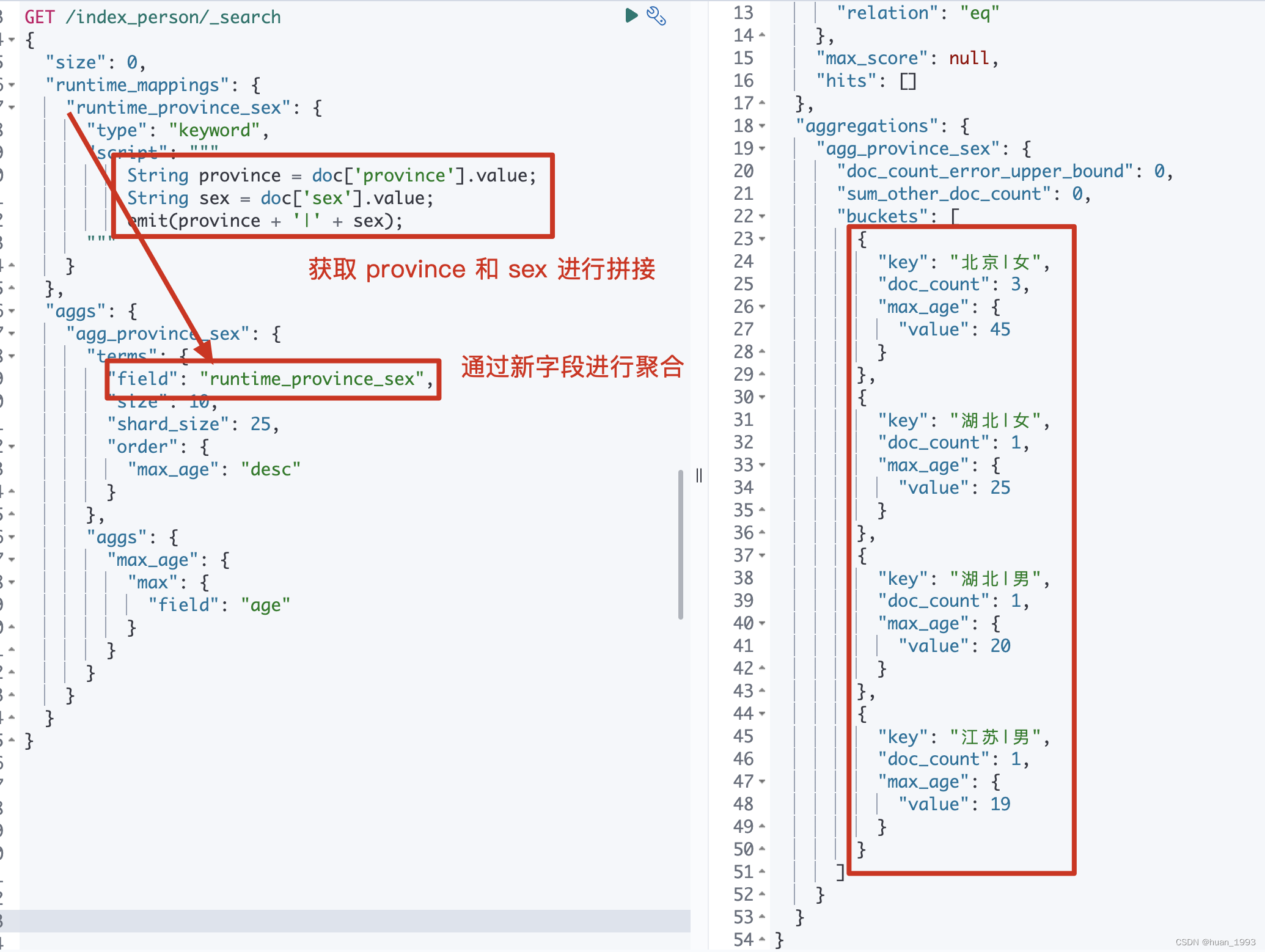Click the "relation": "eq" line
The width and height of the screenshot is (1265, 952).
918,13
